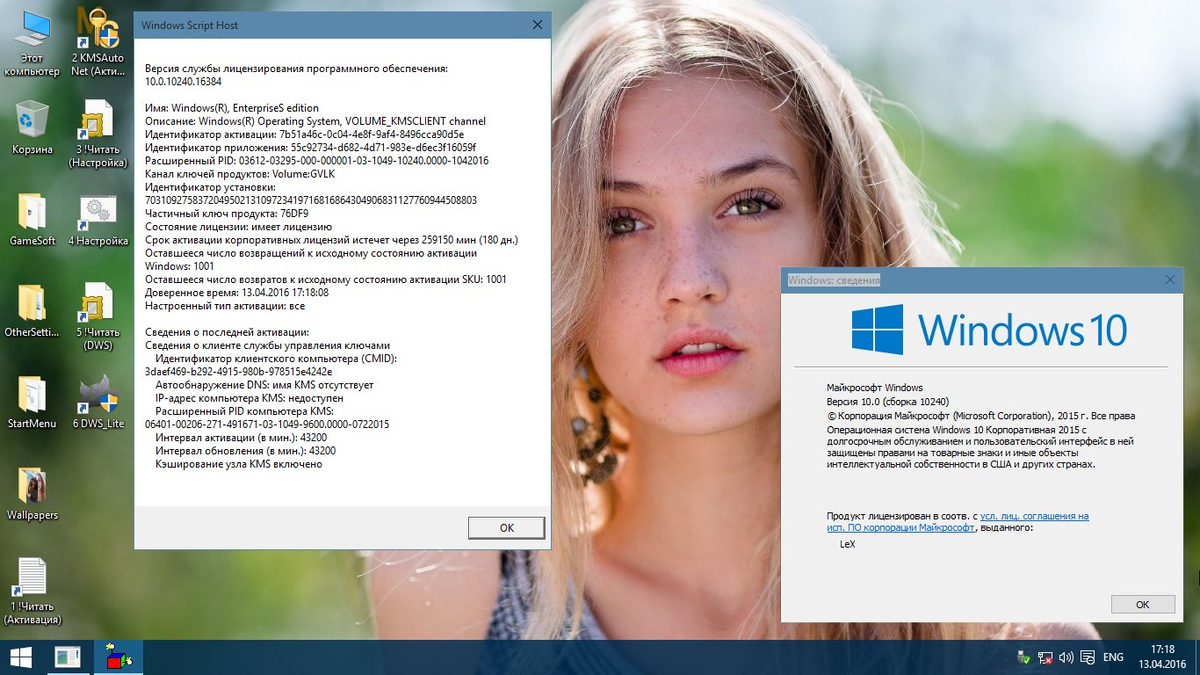Select the '1 !Читать (Активация)' text file
This screenshot has height=675, width=1200.
coord(32,592)
